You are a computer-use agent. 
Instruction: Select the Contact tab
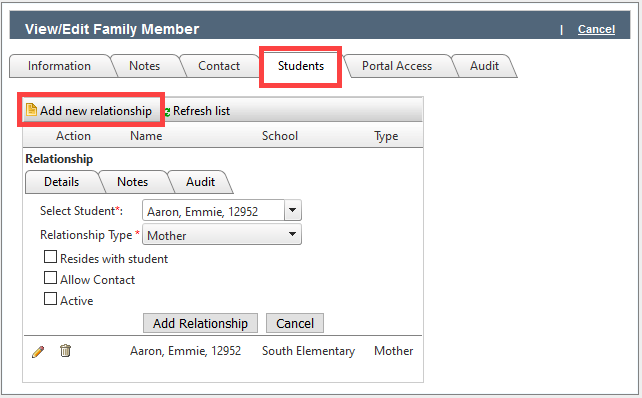pyautogui.click(x=219, y=66)
